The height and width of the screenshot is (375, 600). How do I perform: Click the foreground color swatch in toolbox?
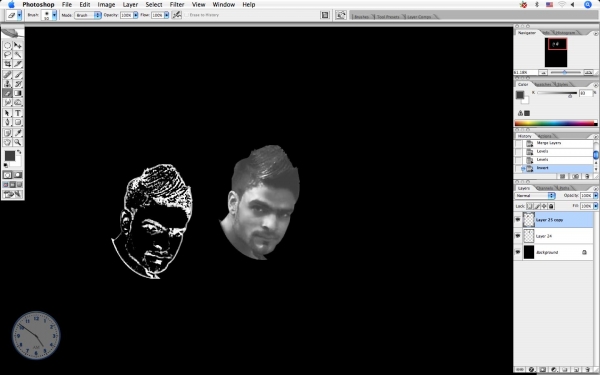[10, 156]
